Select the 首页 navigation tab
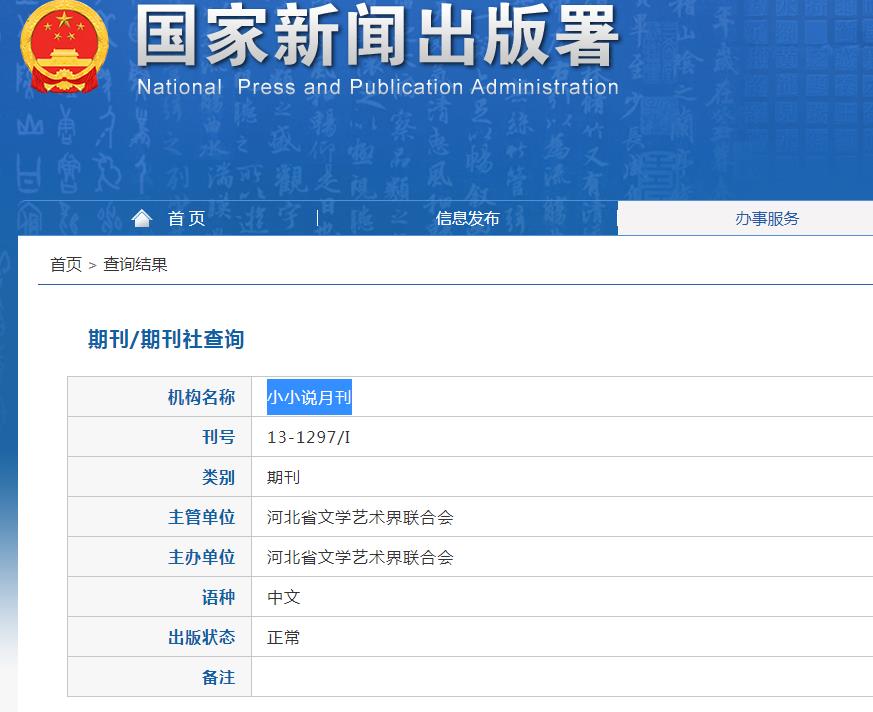The width and height of the screenshot is (873, 712). 185,218
